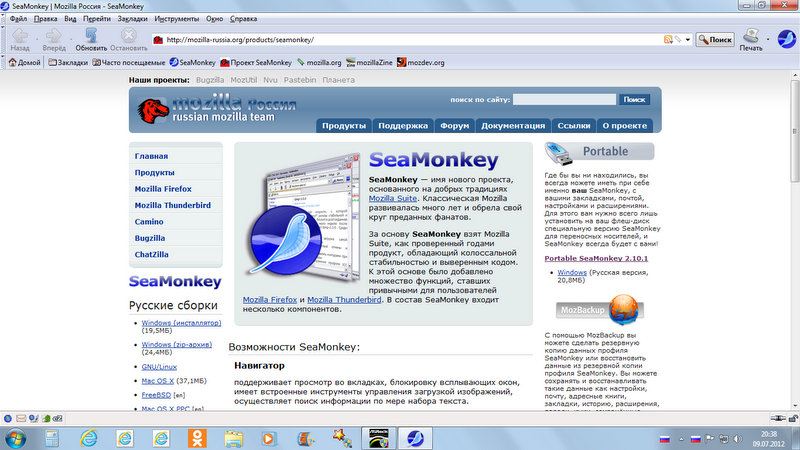Screen dimensions: 800x450
Task: Click the Portable SeaMonkey 2.10.1 link
Action: pyautogui.click(x=596, y=258)
